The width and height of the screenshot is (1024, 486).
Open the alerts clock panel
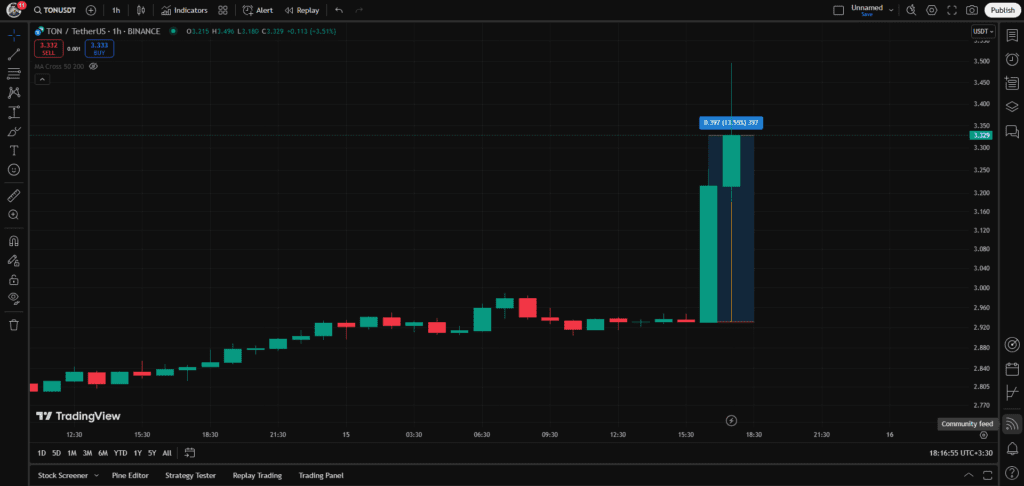tap(1012, 59)
